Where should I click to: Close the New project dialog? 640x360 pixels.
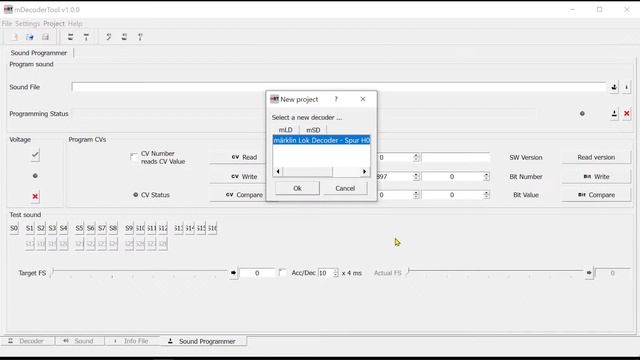point(363,99)
